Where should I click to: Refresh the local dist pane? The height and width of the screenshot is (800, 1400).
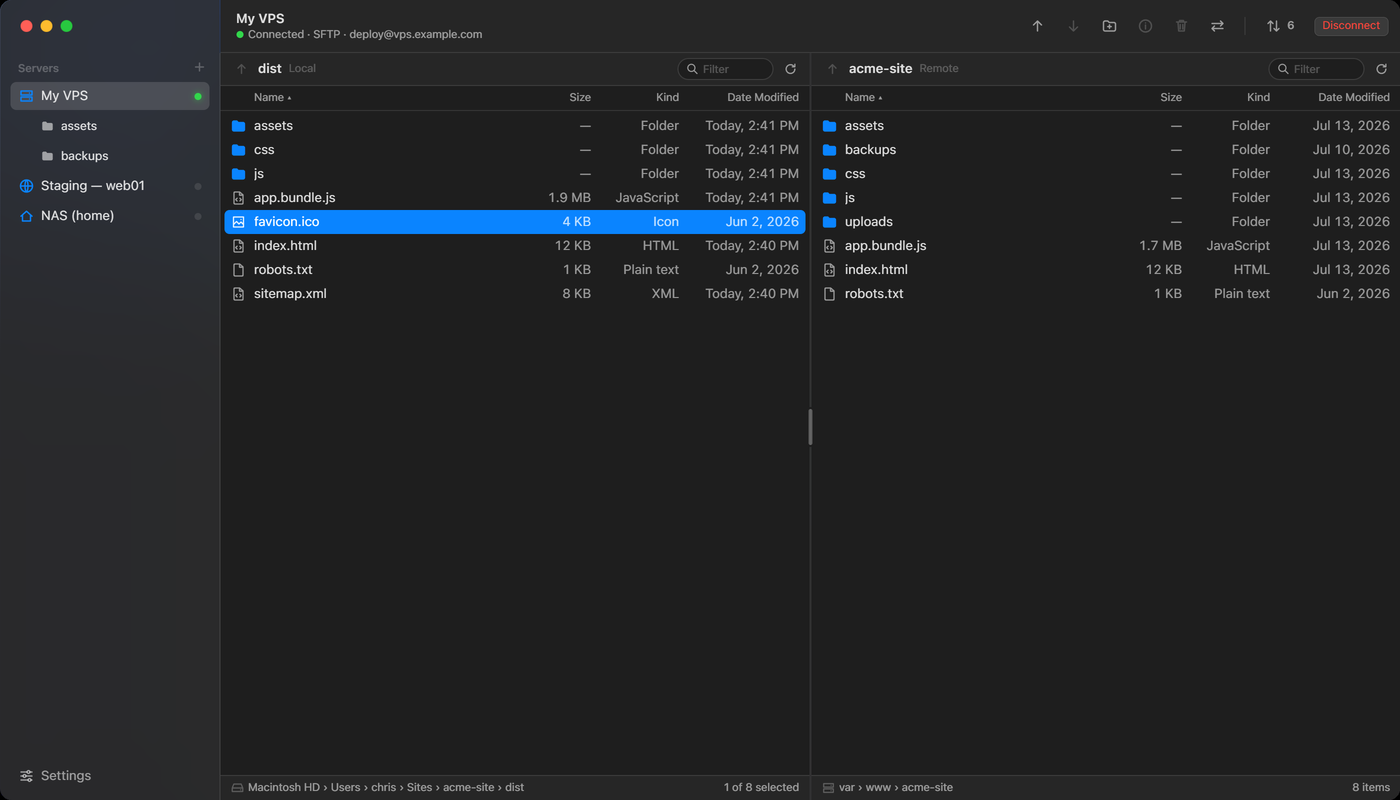790,69
